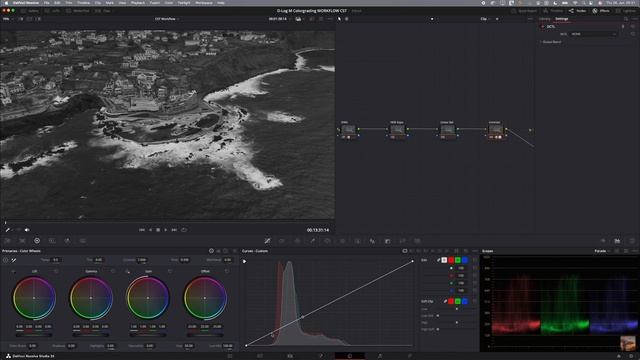Toggle the Soft Clip red channel

(x=451, y=301)
